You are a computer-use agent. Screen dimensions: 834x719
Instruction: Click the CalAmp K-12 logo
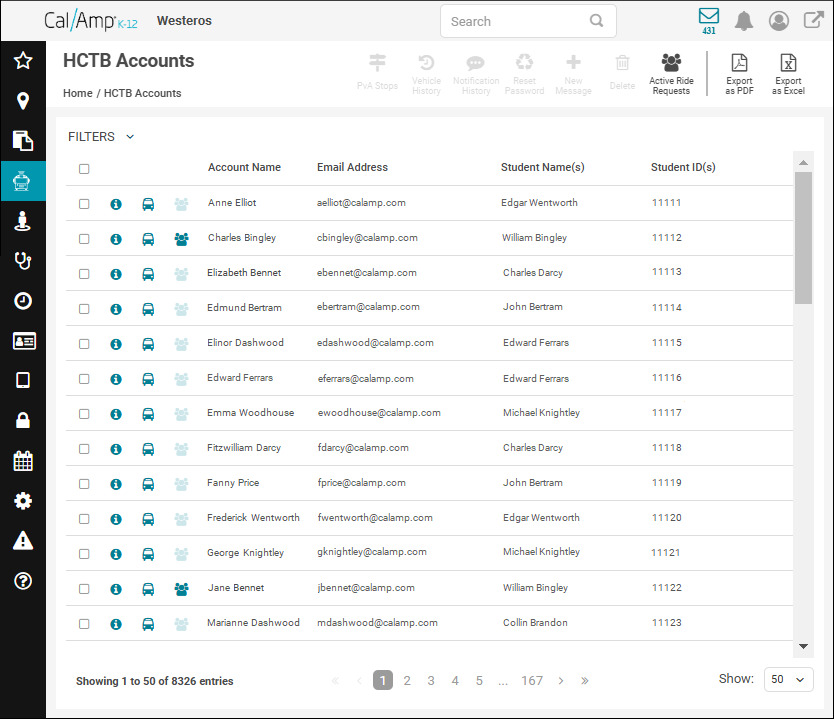click(x=90, y=21)
